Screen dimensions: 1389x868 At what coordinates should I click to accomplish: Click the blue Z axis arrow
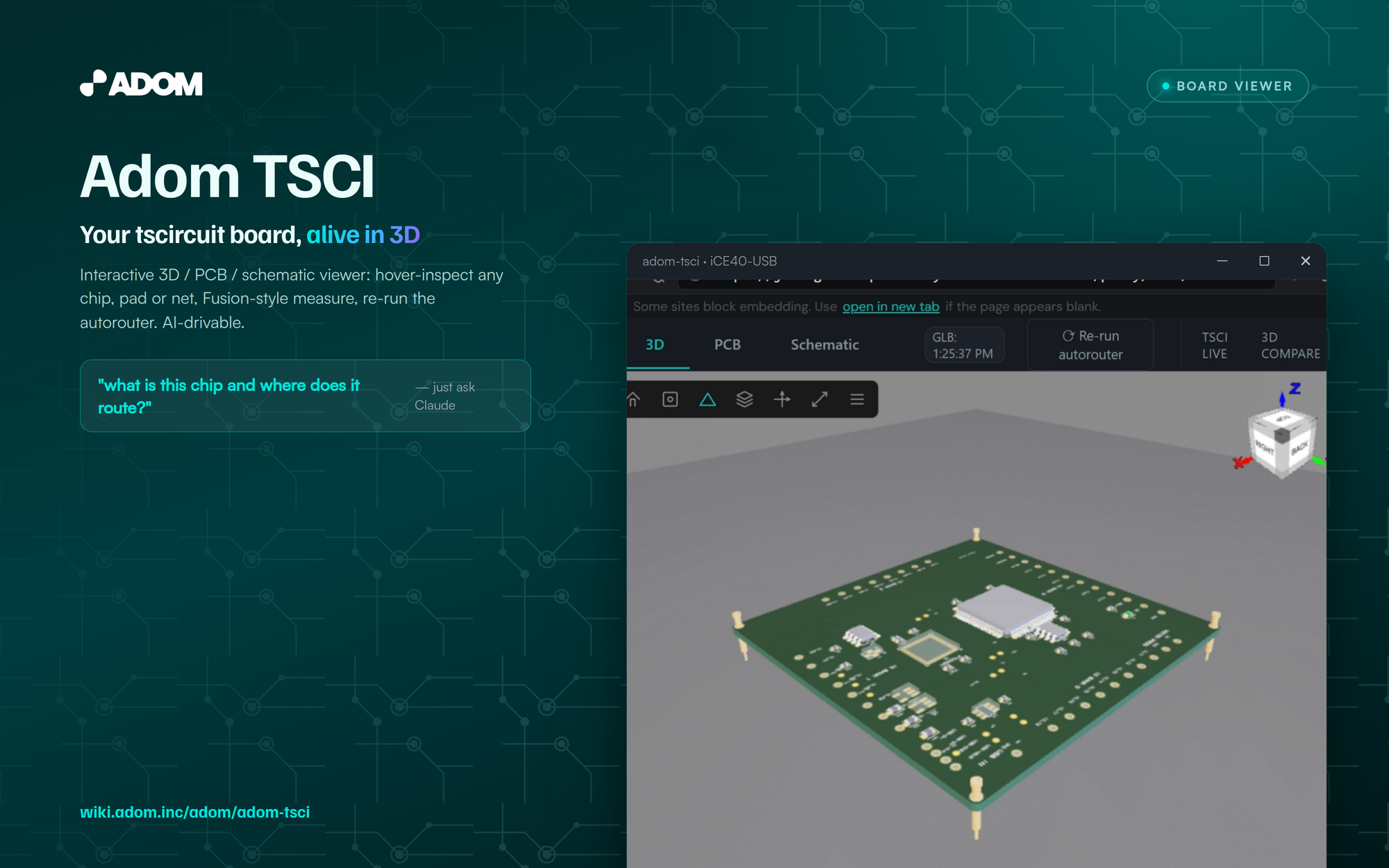[1283, 398]
